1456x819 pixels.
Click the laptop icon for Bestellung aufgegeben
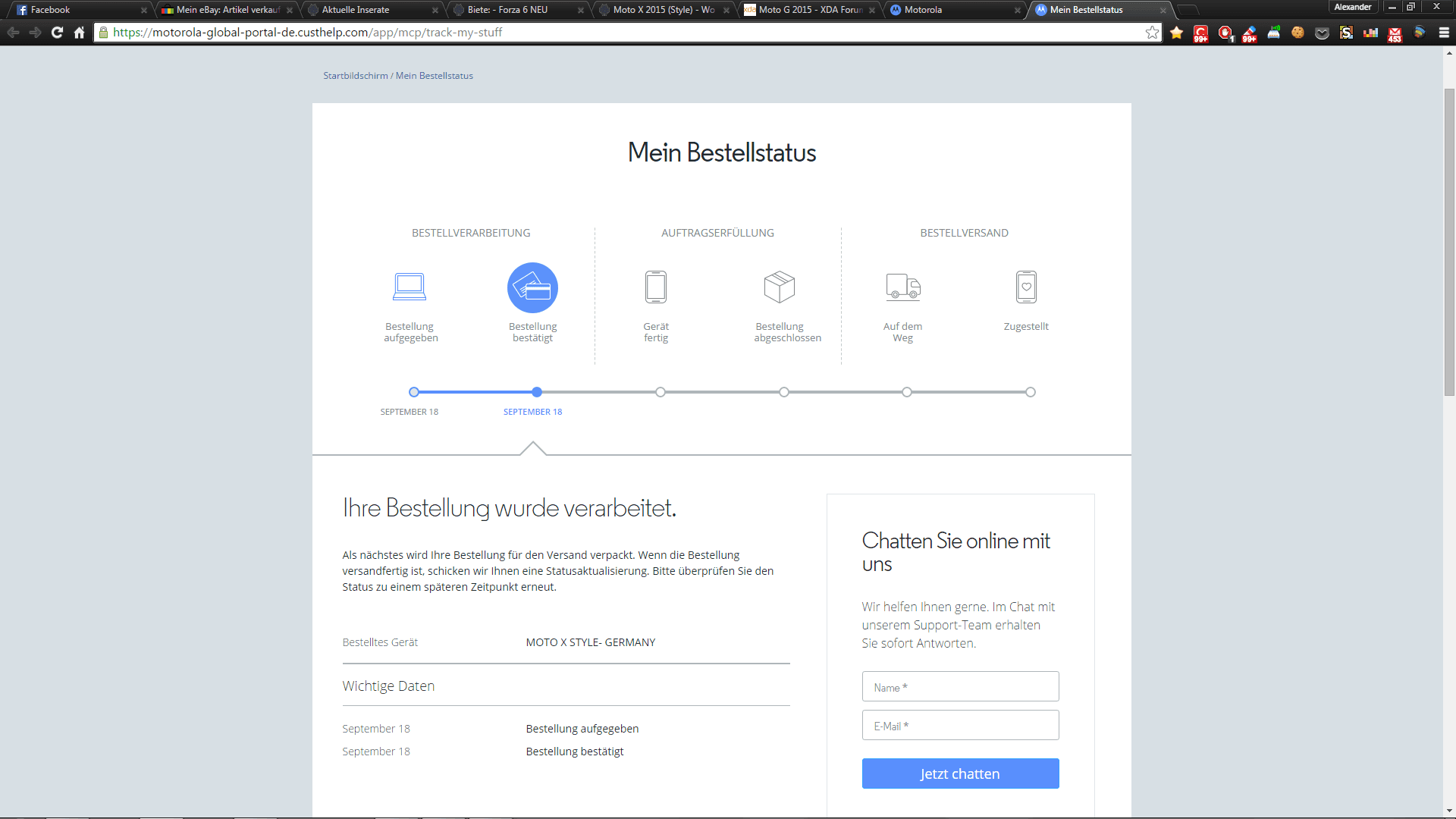[x=409, y=287]
